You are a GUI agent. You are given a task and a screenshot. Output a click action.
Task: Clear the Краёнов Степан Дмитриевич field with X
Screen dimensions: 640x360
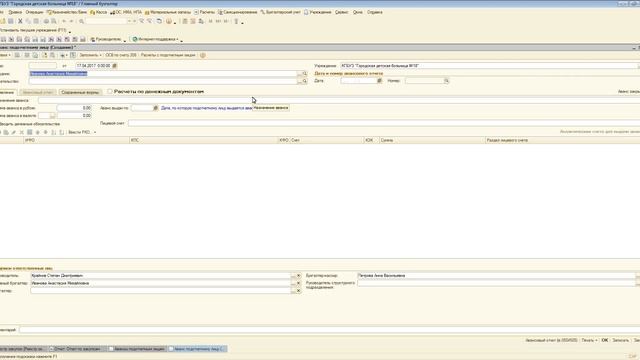tap(298, 276)
